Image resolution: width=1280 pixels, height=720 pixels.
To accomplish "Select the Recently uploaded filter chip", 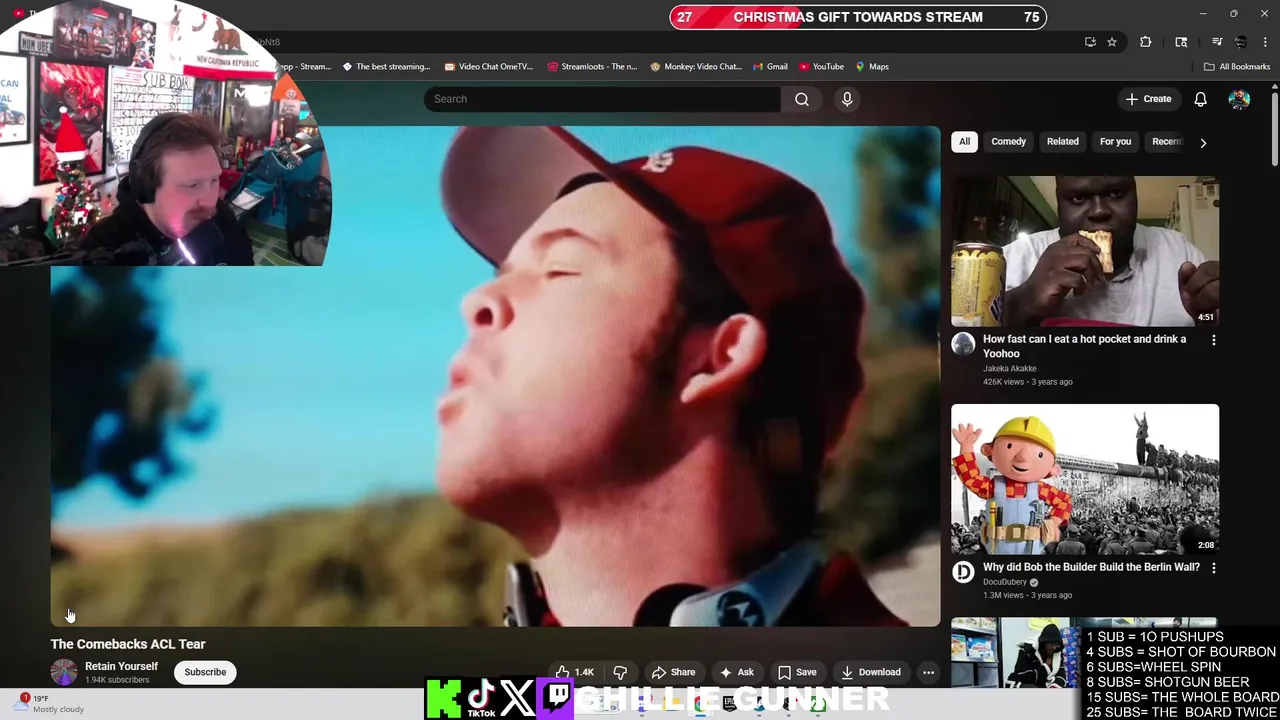I will pyautogui.click(x=1166, y=142).
